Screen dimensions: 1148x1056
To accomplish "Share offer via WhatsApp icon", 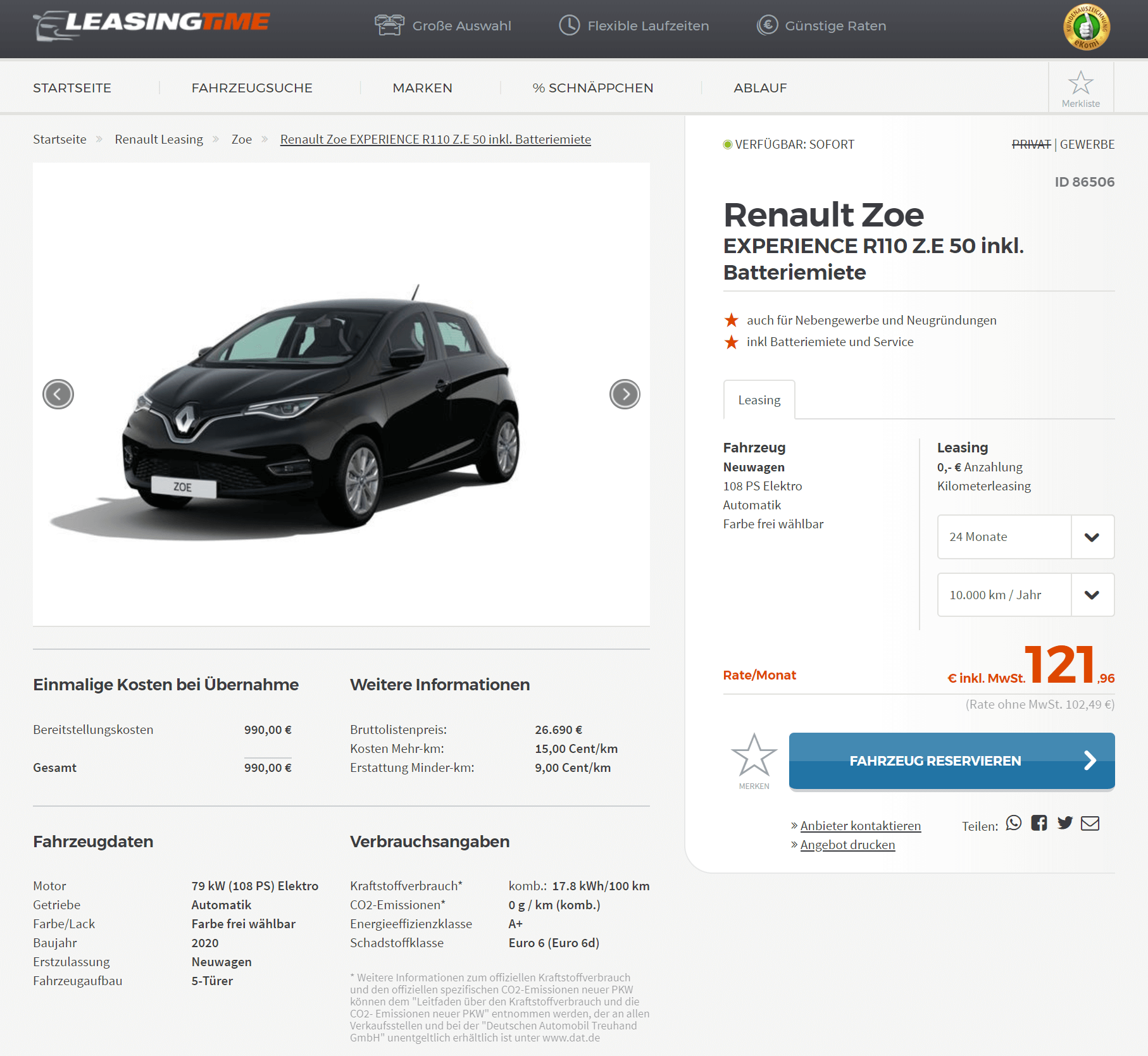I will 1014,823.
